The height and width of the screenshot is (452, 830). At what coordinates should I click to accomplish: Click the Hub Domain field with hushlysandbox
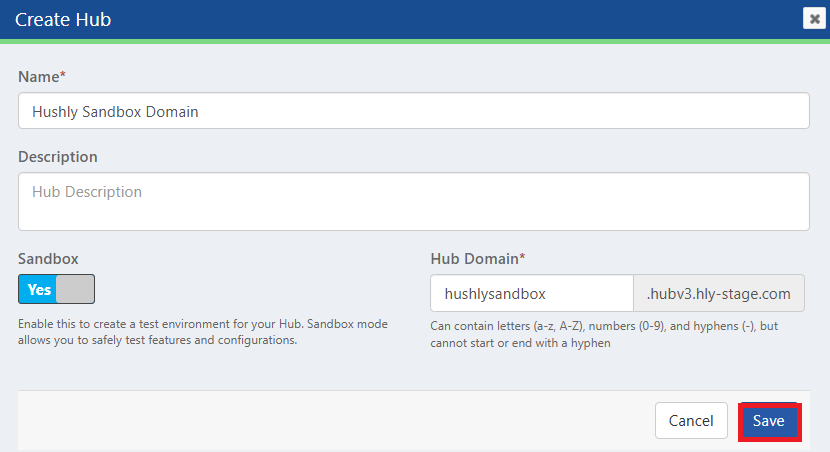tap(531, 293)
